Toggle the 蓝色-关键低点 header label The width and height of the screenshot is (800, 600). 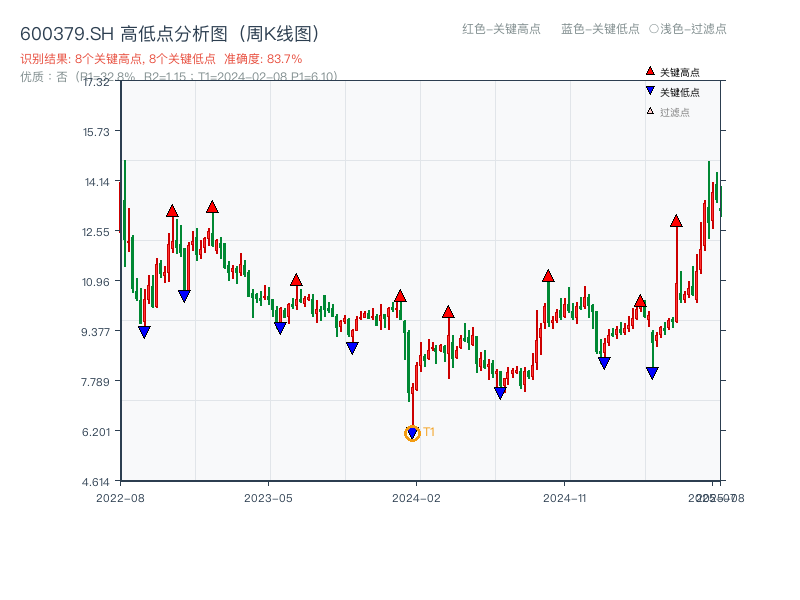(x=600, y=29)
